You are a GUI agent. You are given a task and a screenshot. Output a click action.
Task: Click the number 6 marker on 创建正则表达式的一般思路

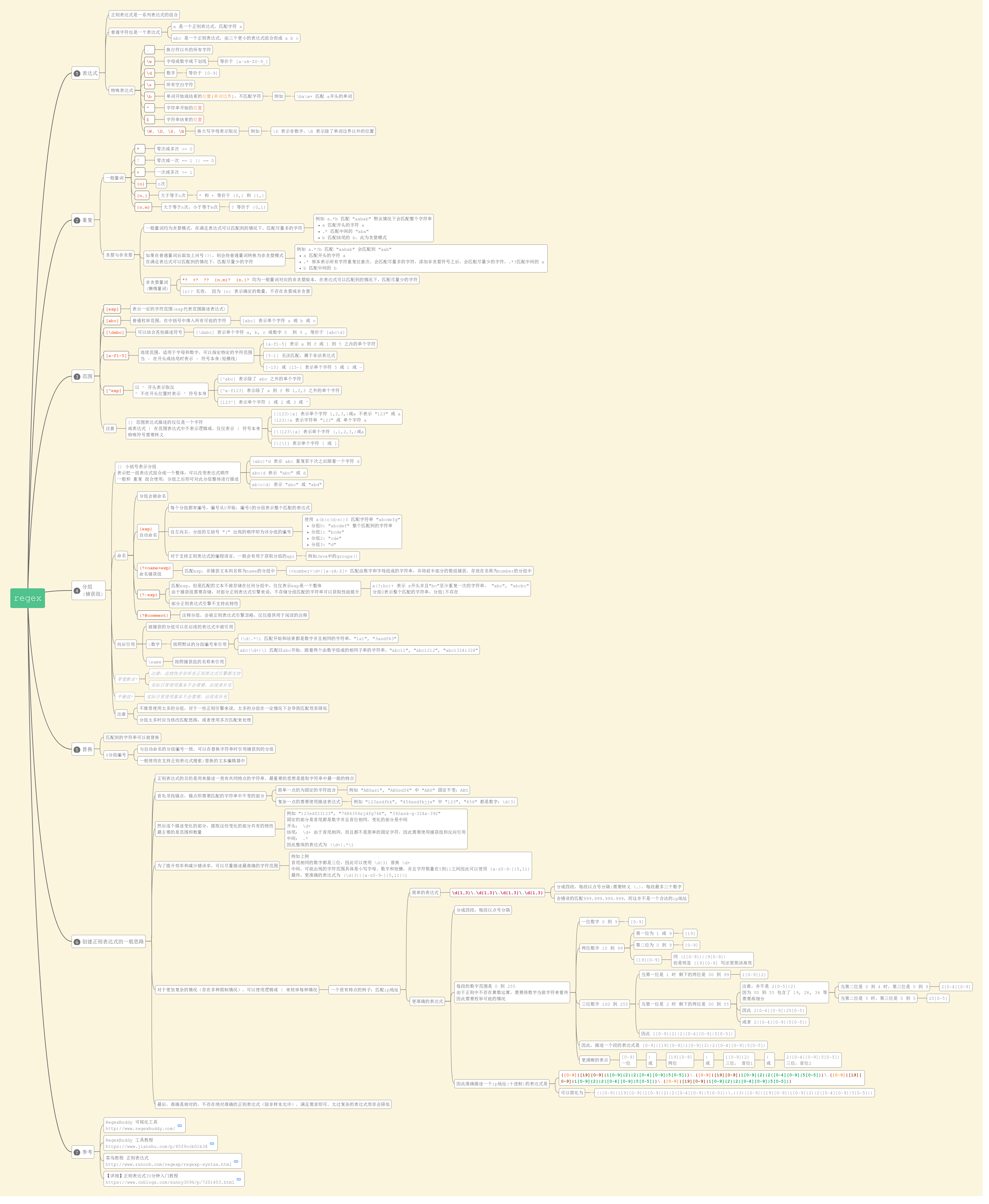pyautogui.click(x=77, y=942)
